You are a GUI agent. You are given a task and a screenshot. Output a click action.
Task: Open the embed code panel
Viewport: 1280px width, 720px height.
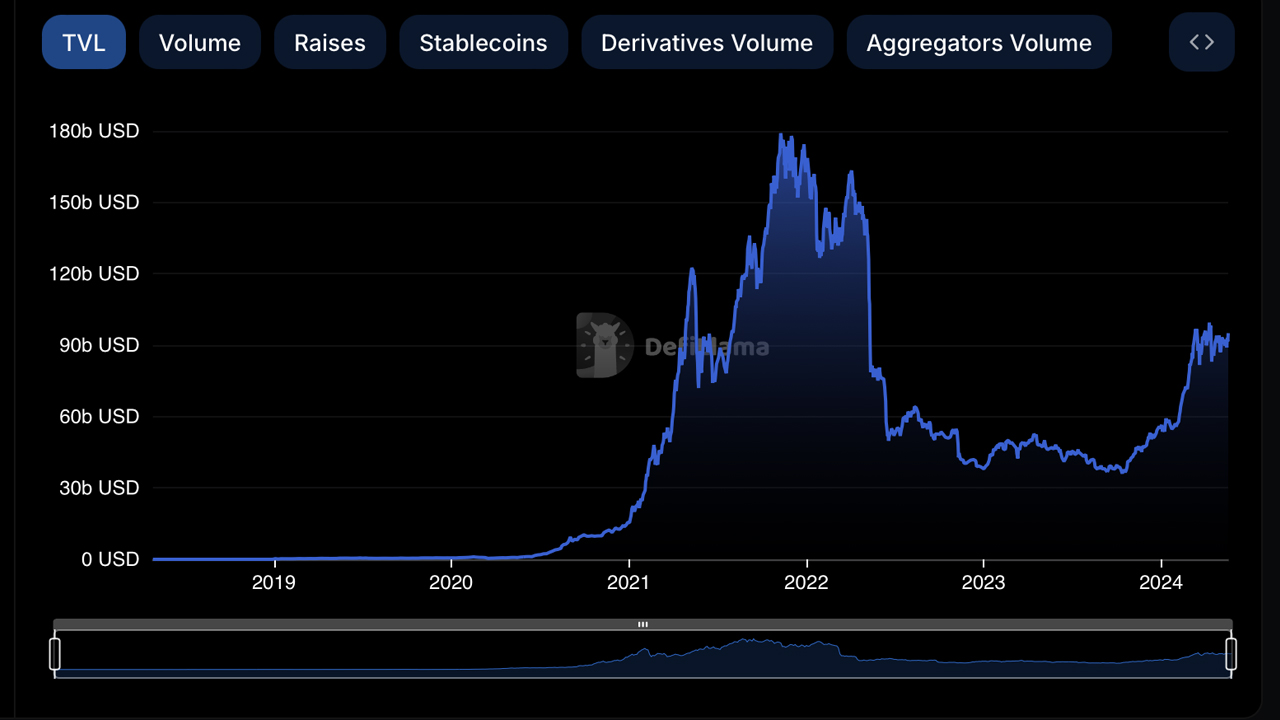click(1201, 42)
